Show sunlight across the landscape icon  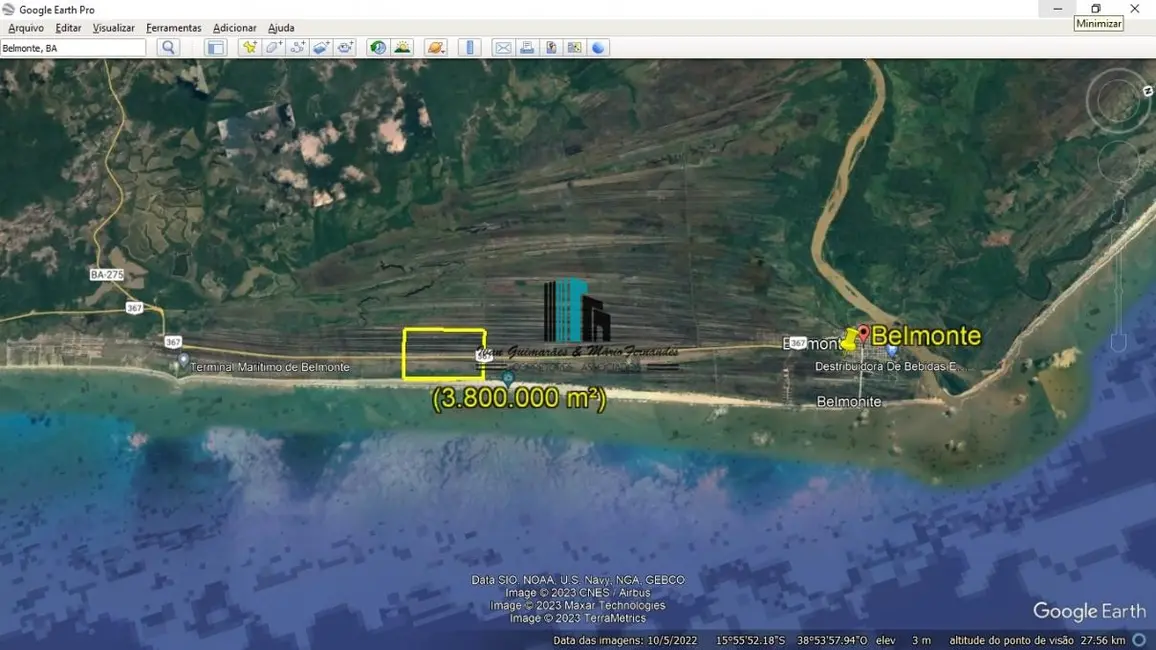(x=403, y=48)
